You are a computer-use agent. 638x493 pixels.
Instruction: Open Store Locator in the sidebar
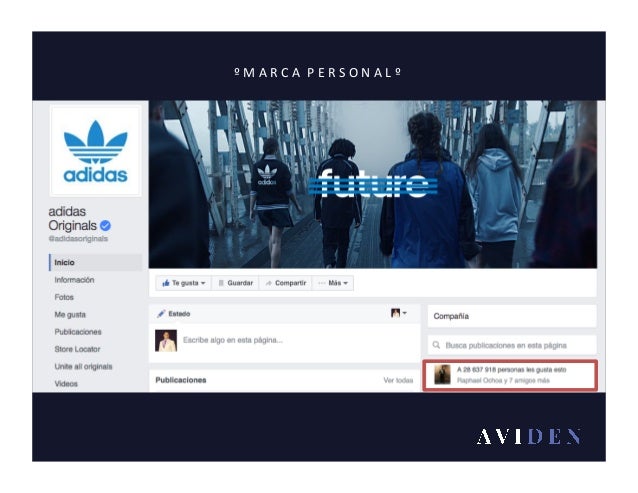(77, 349)
